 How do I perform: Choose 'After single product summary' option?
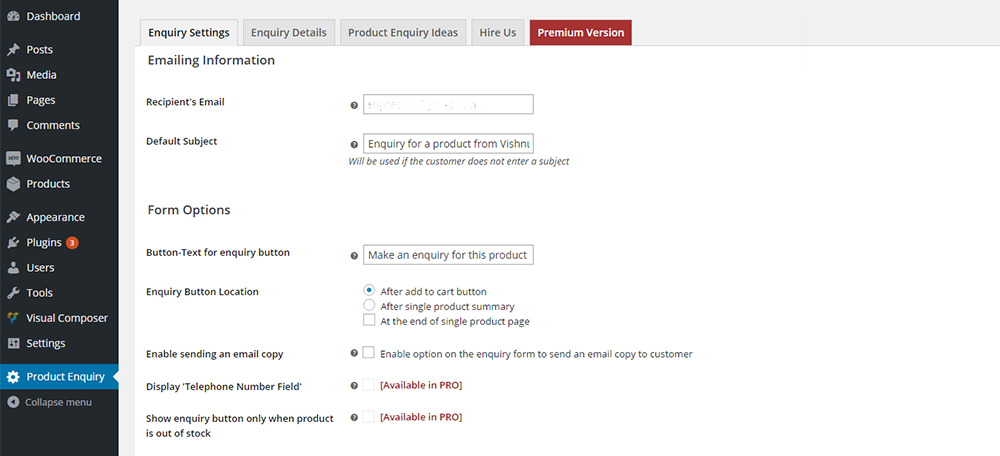(x=369, y=305)
